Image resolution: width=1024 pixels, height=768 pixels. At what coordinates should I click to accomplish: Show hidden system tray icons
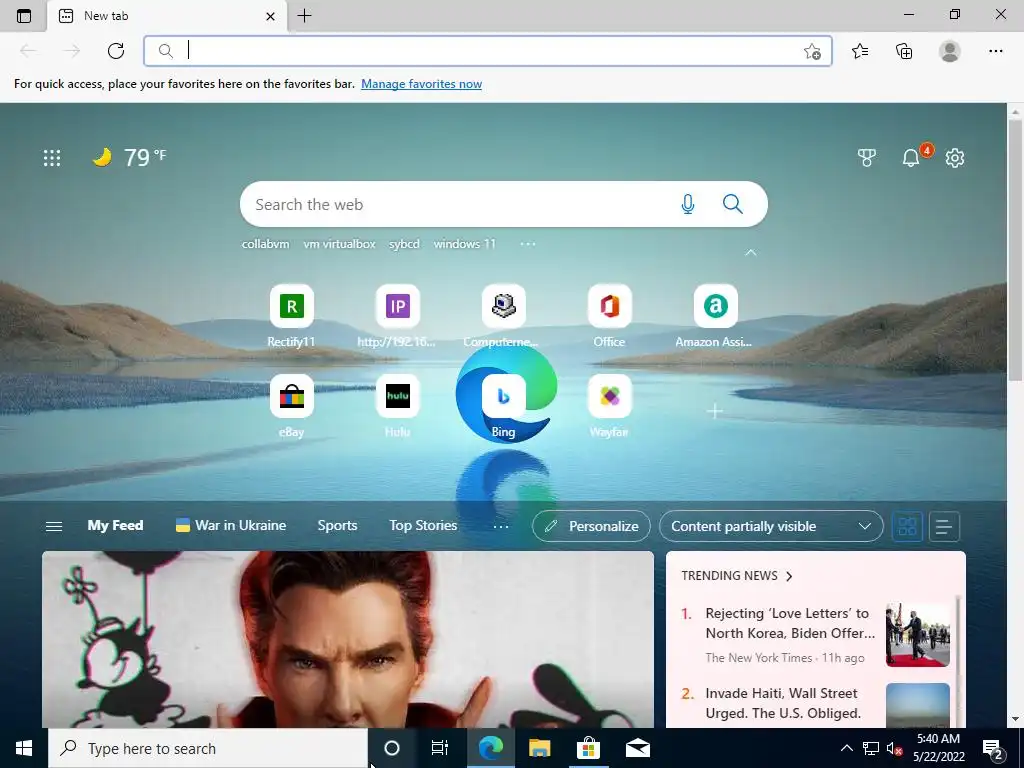tap(846, 748)
